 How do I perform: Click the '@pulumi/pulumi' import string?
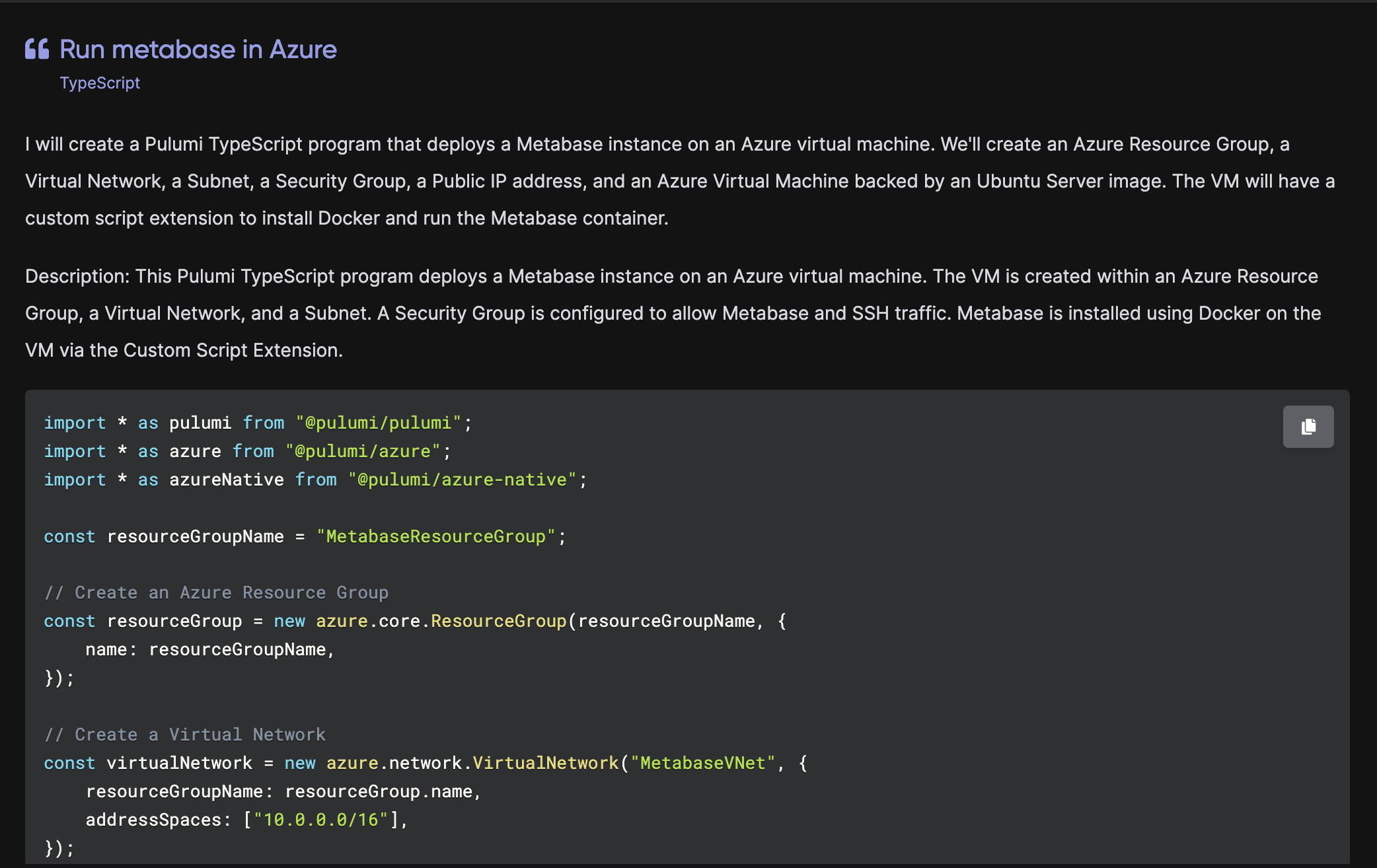(x=379, y=423)
